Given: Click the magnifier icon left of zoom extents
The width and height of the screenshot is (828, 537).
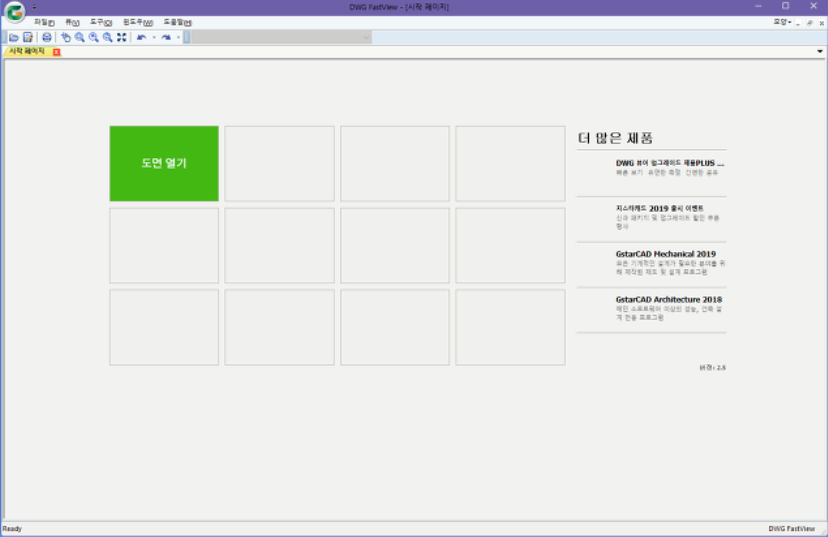Looking at the screenshot, I should coord(108,37).
